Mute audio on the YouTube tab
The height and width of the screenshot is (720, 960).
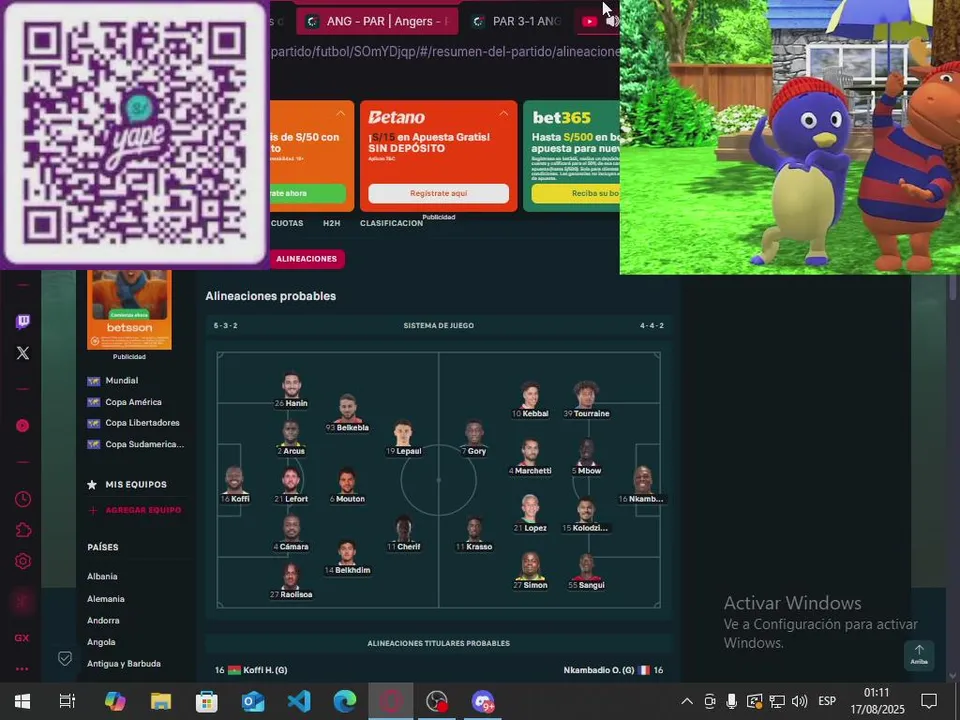pos(611,21)
